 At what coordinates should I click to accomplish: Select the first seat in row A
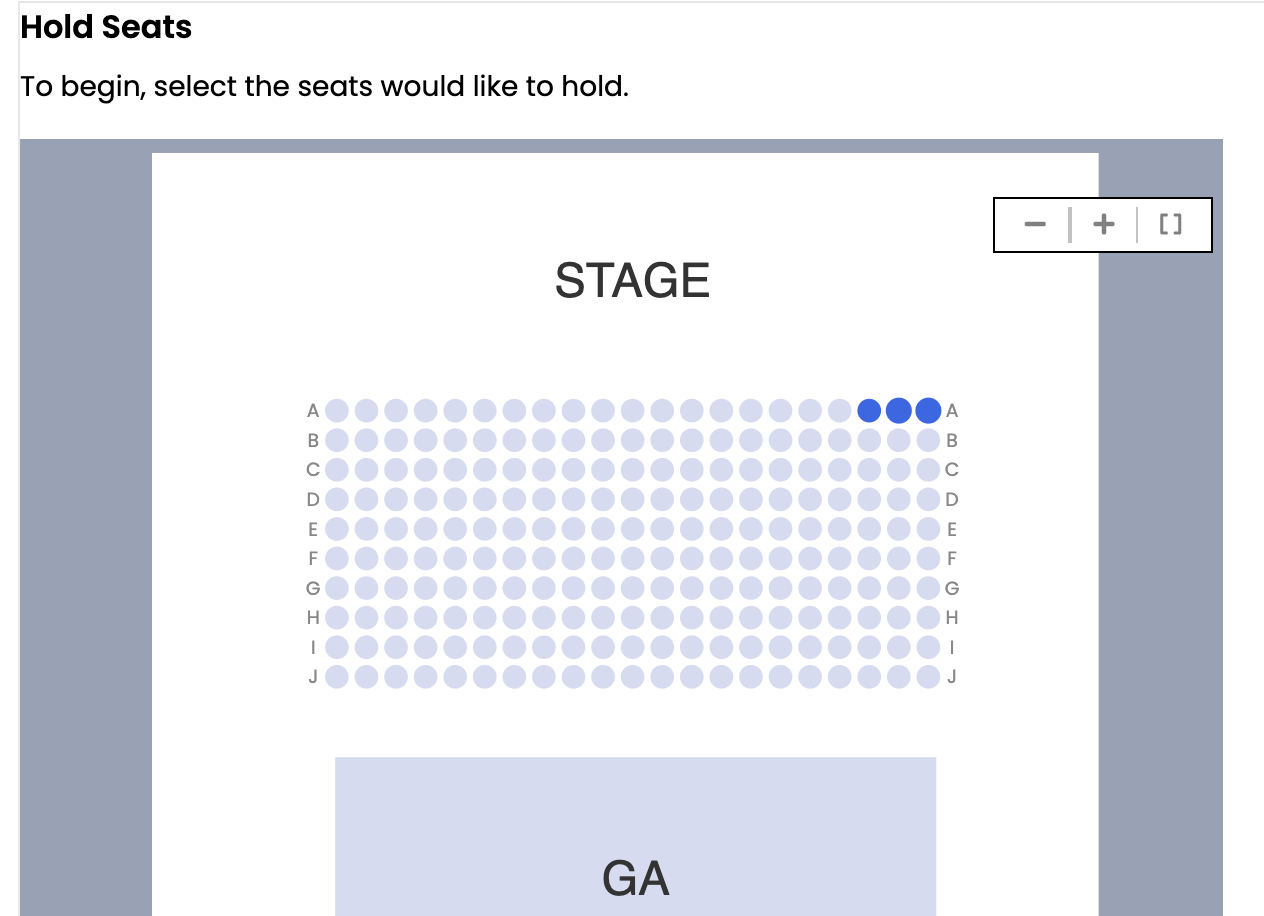pos(337,410)
